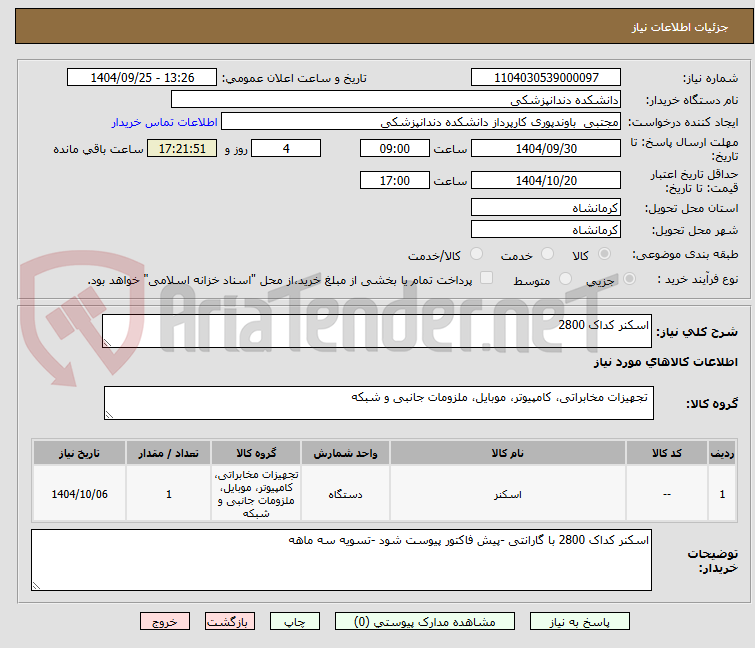755x648 pixels.
Task: Click the نام کالا column header
Action: pos(508,453)
